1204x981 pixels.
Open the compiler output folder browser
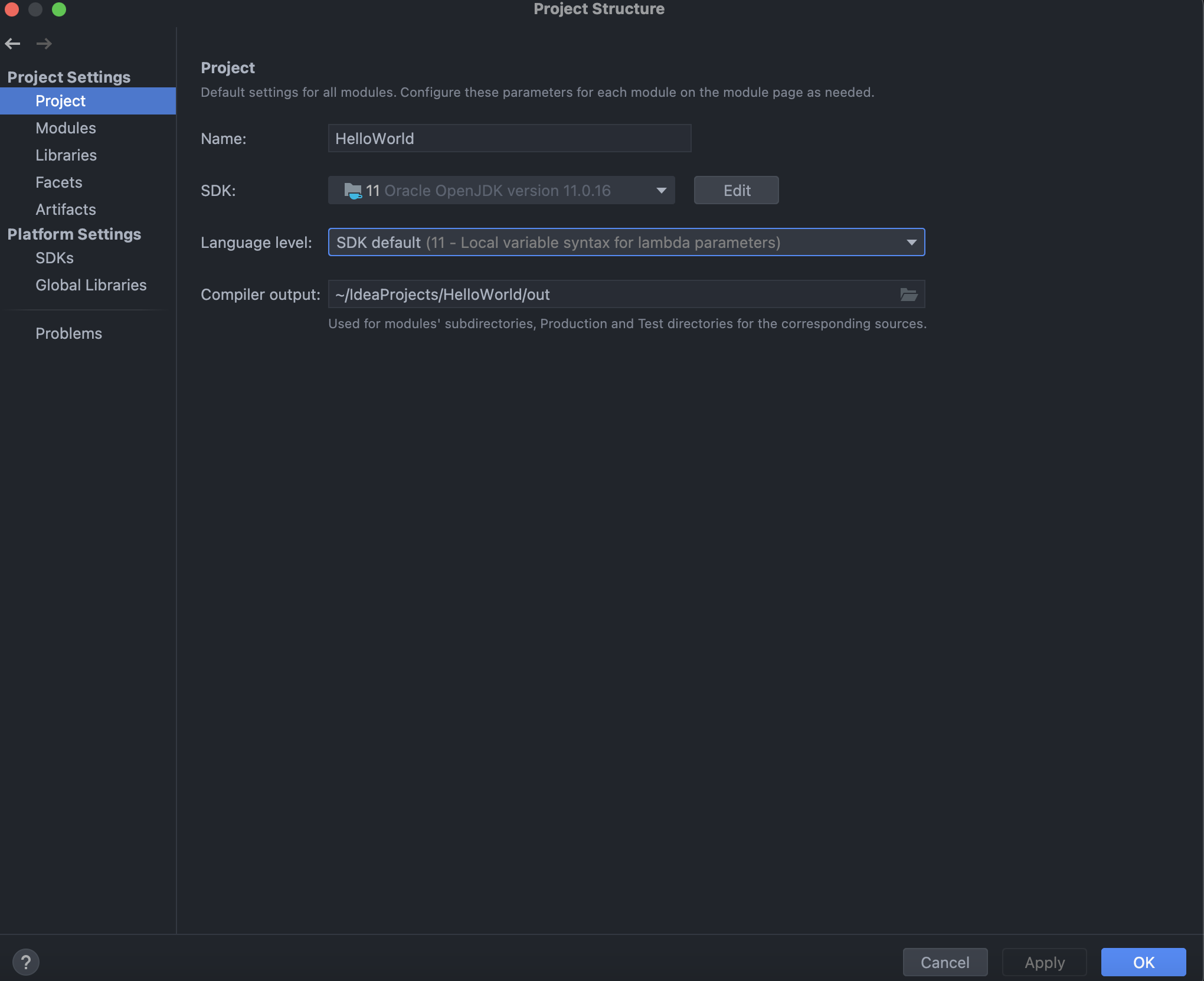click(908, 295)
